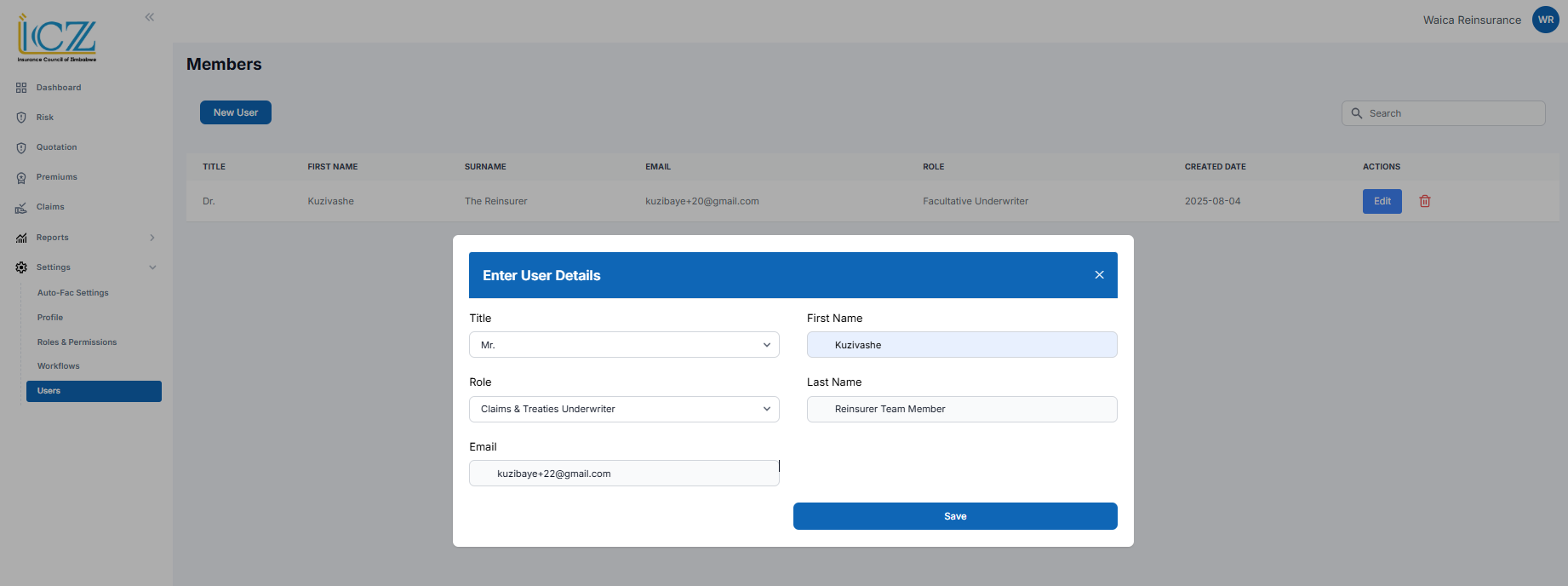This screenshot has width=1568, height=586.
Task: Click the Premiums icon in sidebar
Action: click(x=21, y=177)
